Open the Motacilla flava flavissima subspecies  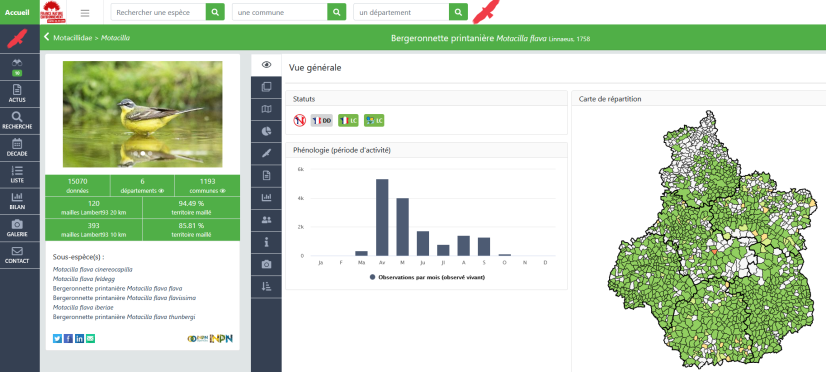pos(124,298)
